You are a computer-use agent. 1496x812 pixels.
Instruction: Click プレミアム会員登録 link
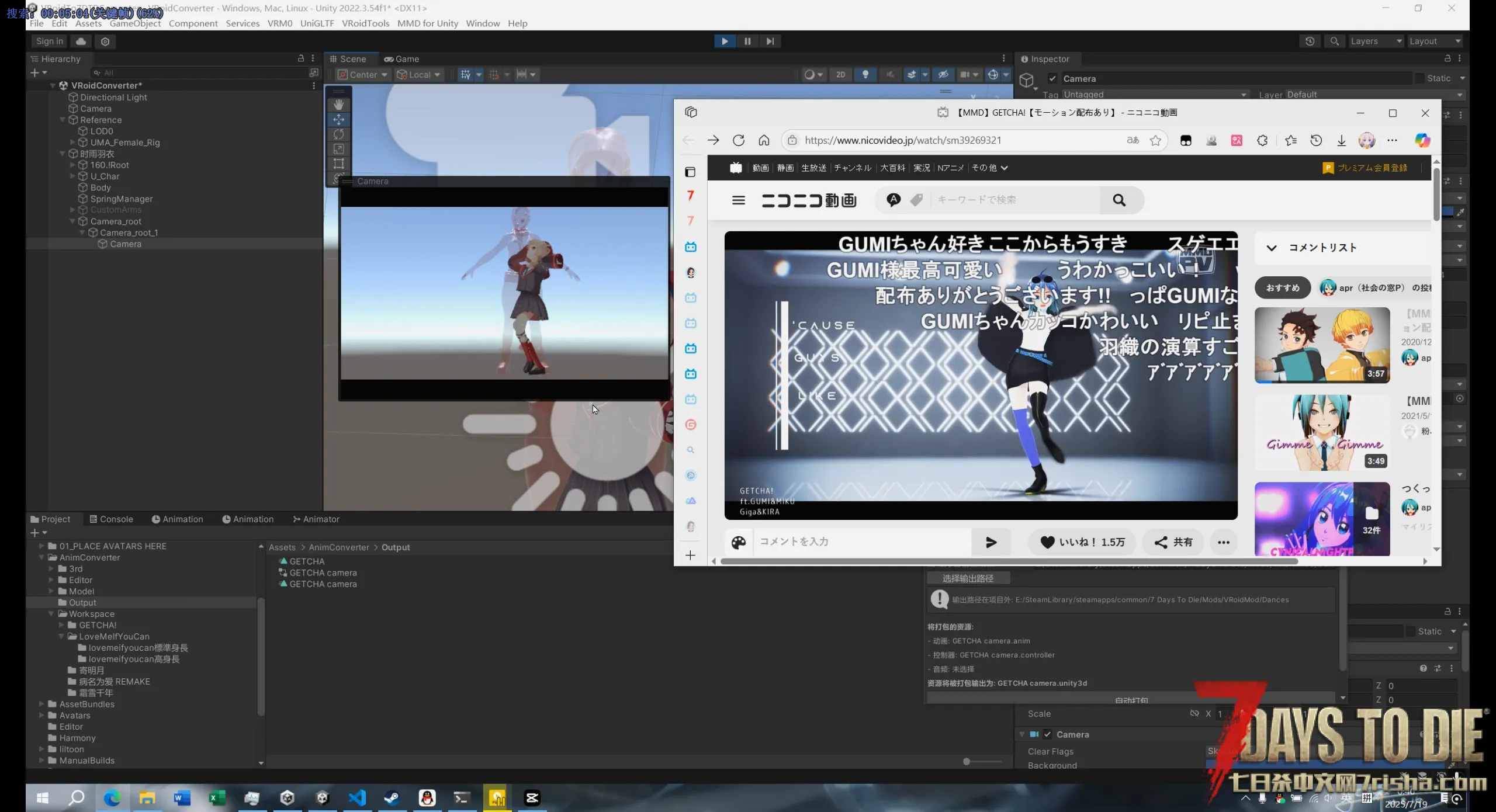point(1365,168)
